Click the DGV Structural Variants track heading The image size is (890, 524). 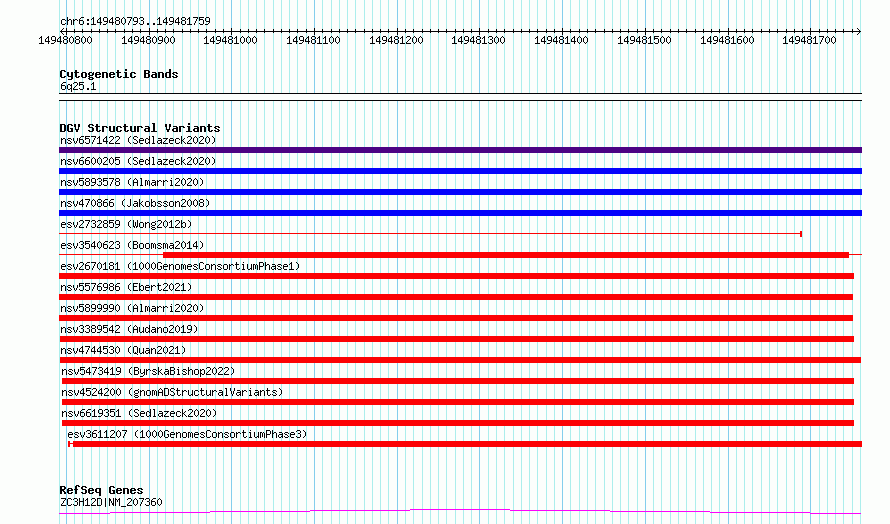[140, 128]
